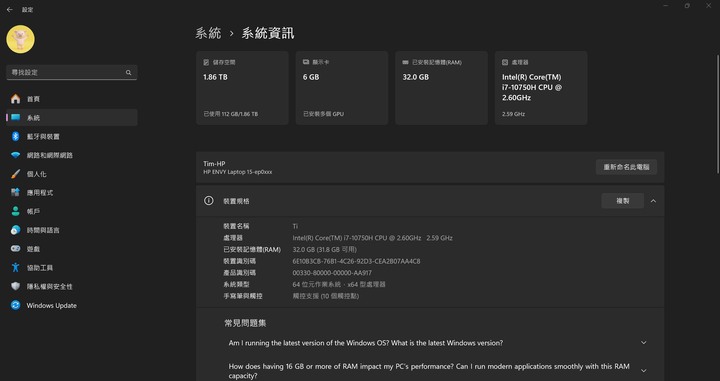Screen dimensions: 720x381
Task: Open the Intel Core i7-10750H processor tile
Action: 541,88
